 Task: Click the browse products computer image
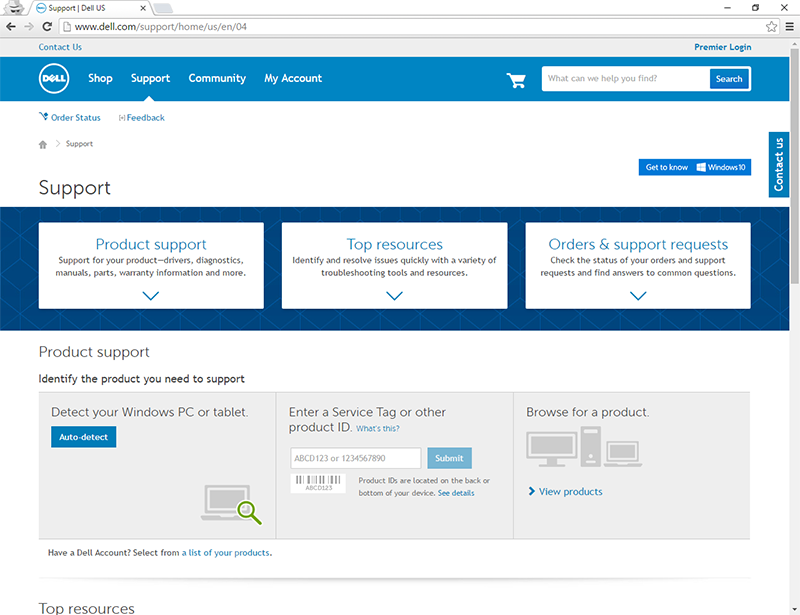[583, 451]
